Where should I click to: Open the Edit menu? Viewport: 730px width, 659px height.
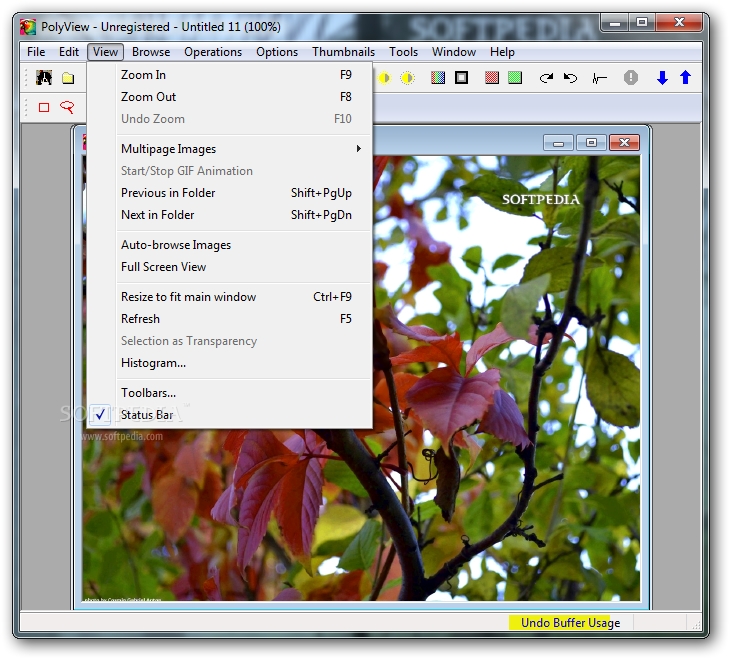point(69,52)
